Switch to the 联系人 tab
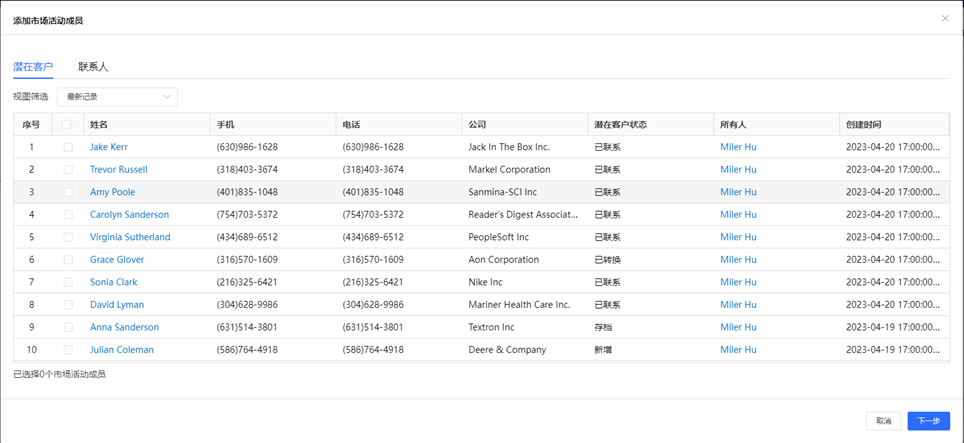 pyautogui.click(x=93, y=67)
